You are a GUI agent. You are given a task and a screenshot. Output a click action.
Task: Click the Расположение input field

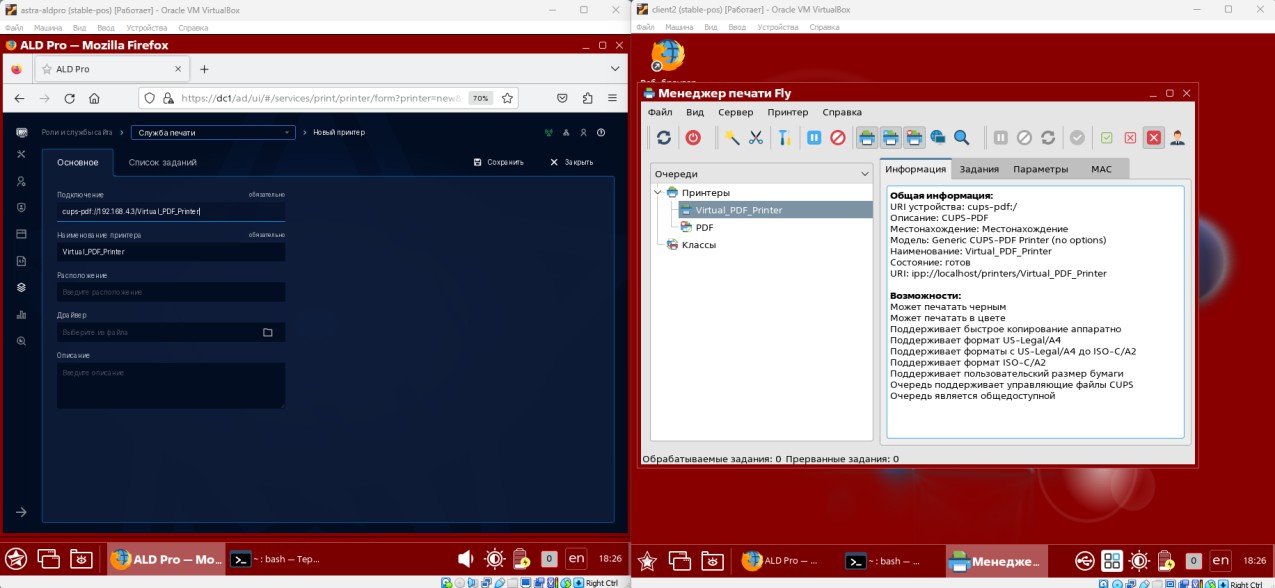(171, 292)
